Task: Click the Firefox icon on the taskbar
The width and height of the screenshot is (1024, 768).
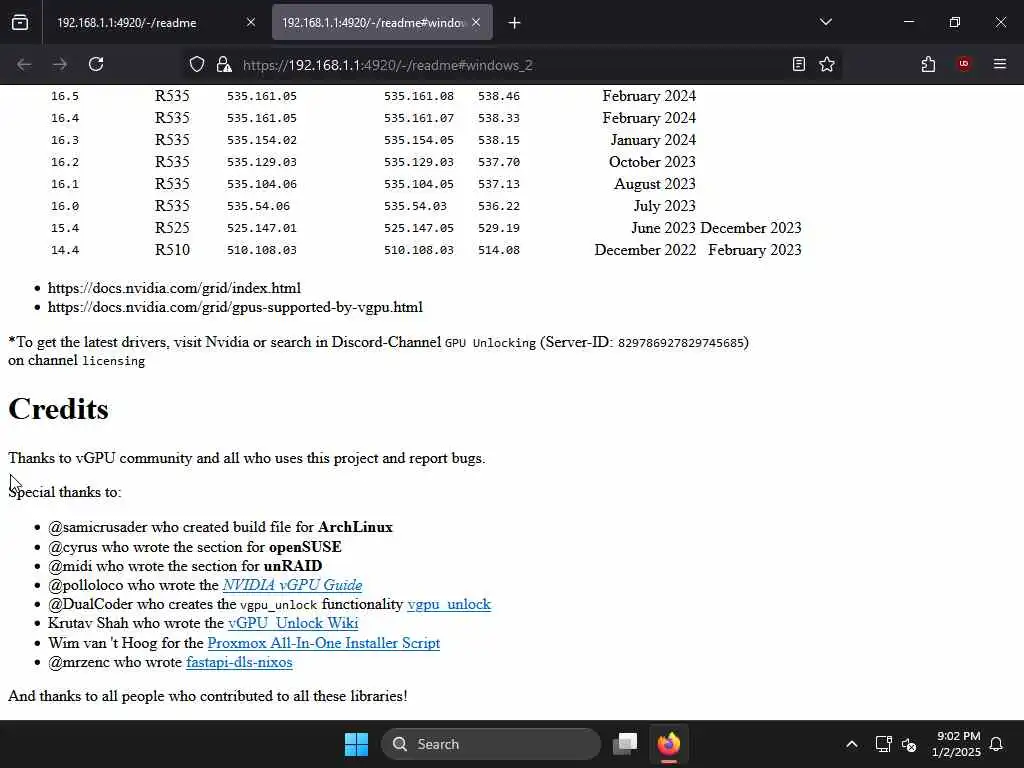Action: click(669, 744)
